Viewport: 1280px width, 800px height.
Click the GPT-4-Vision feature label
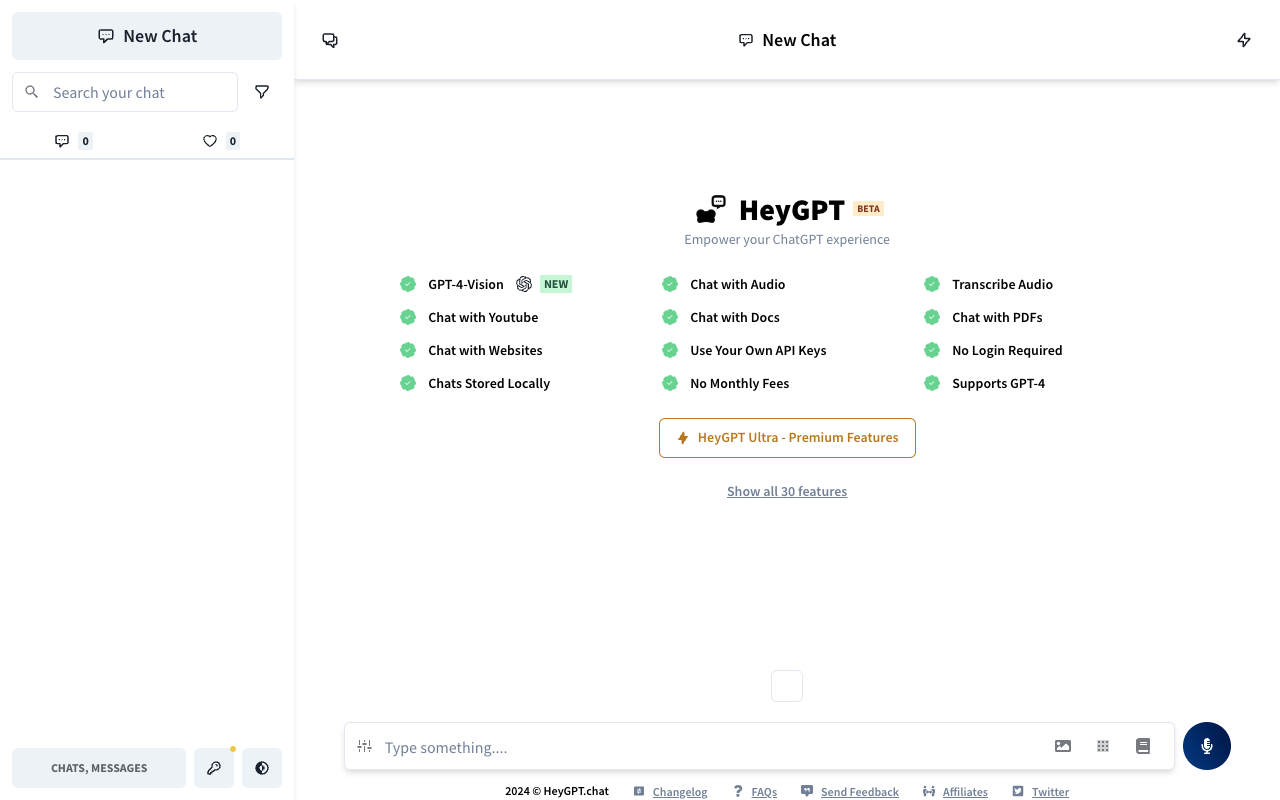[466, 284]
